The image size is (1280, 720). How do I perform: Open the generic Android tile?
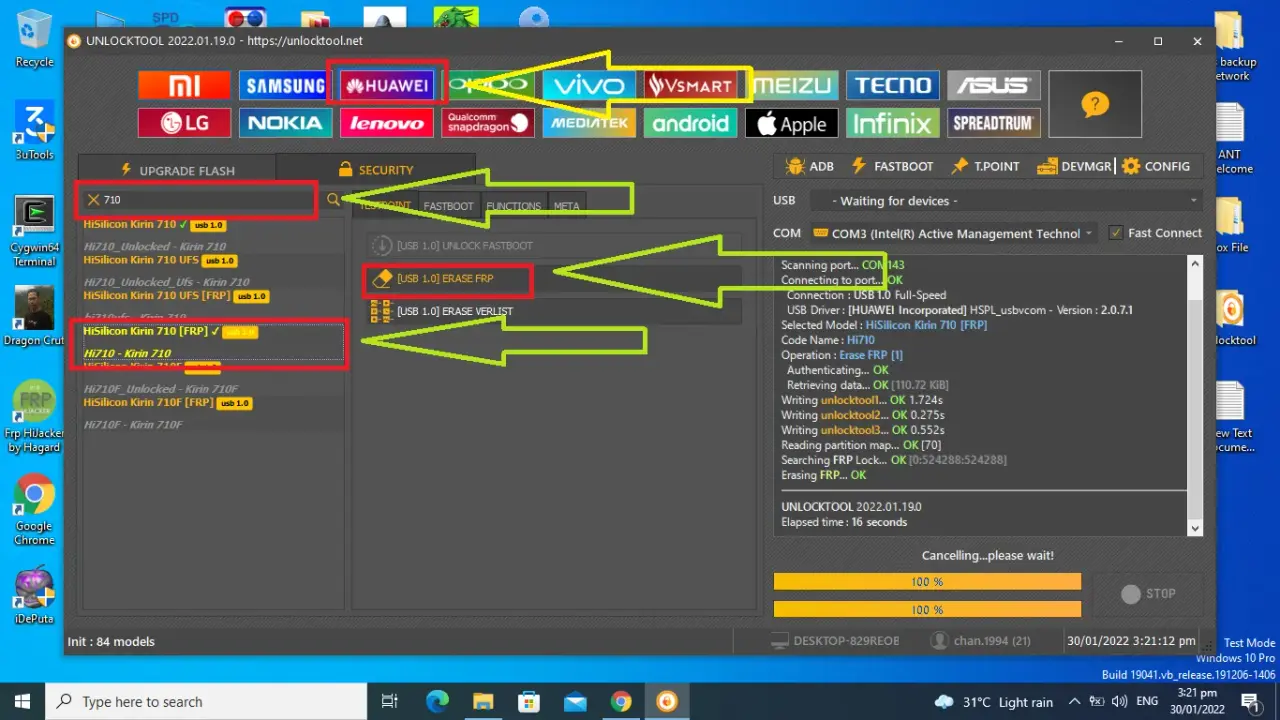coord(690,123)
